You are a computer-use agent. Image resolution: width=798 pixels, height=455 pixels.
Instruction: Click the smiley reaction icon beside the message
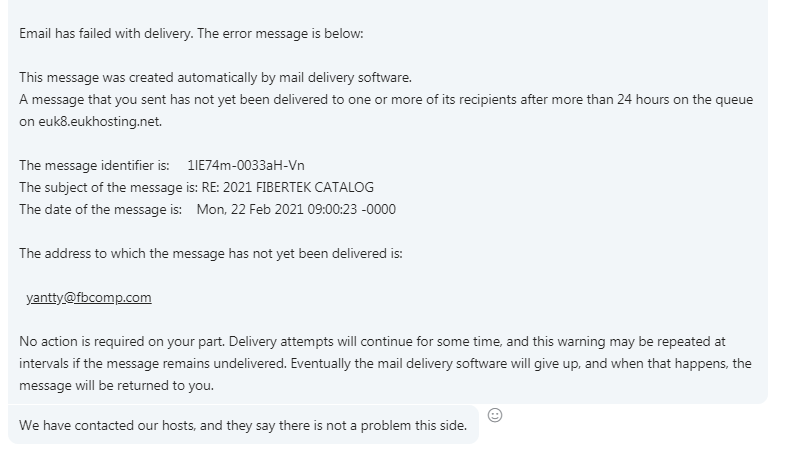click(x=495, y=415)
